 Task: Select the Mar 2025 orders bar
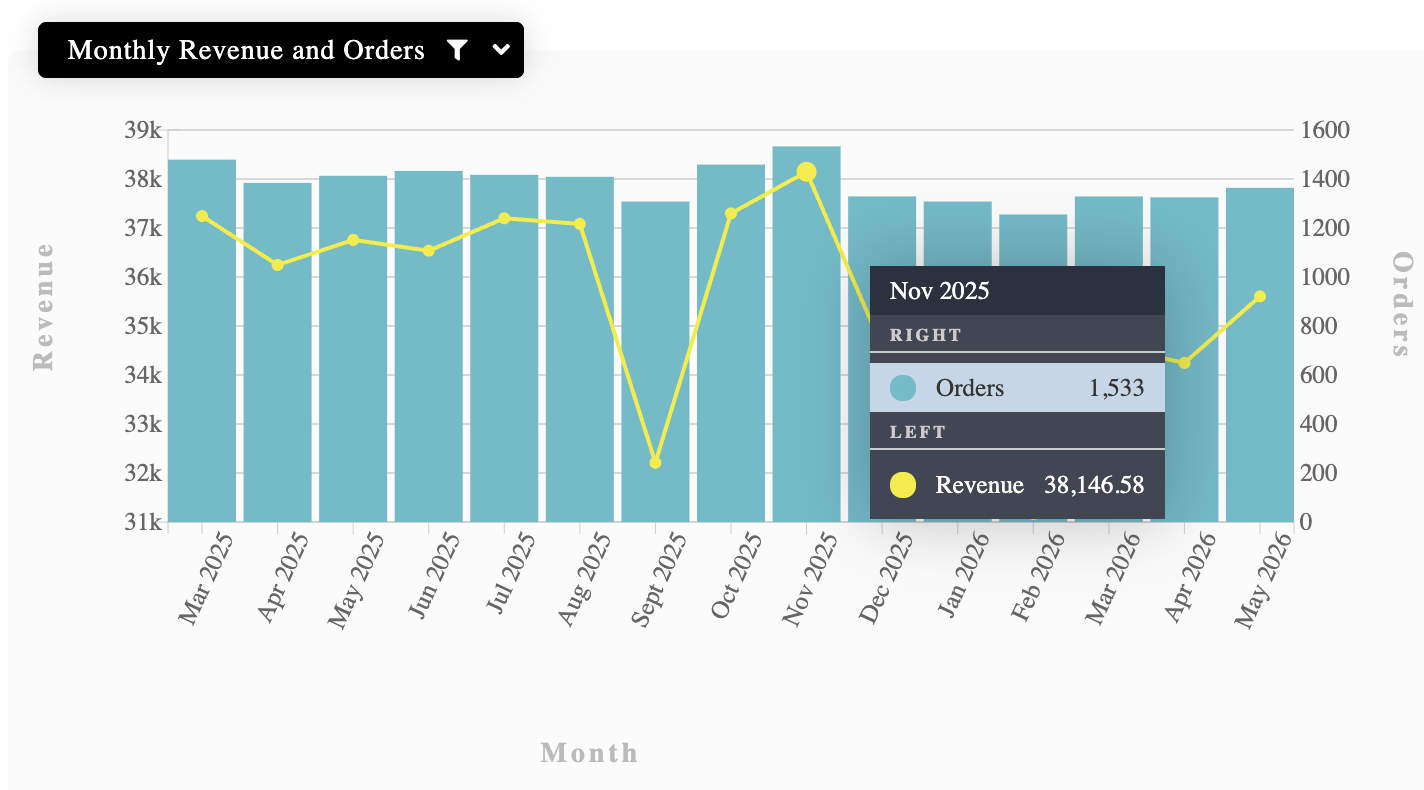[x=202, y=341]
